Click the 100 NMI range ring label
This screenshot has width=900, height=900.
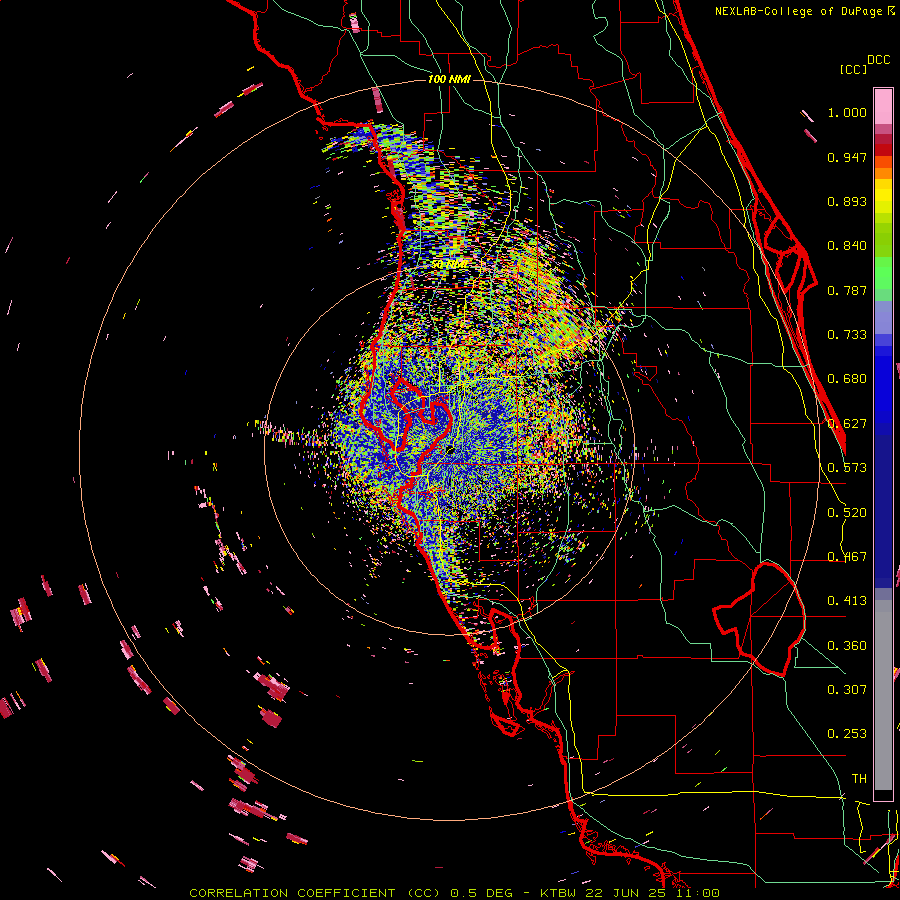(449, 79)
